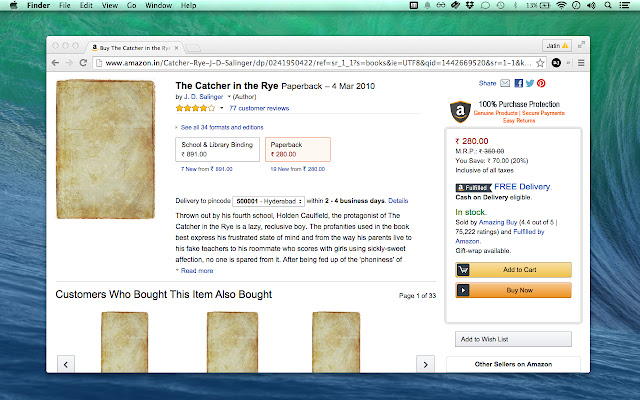
Task: Share the book on Pinterest
Action: pos(541,83)
